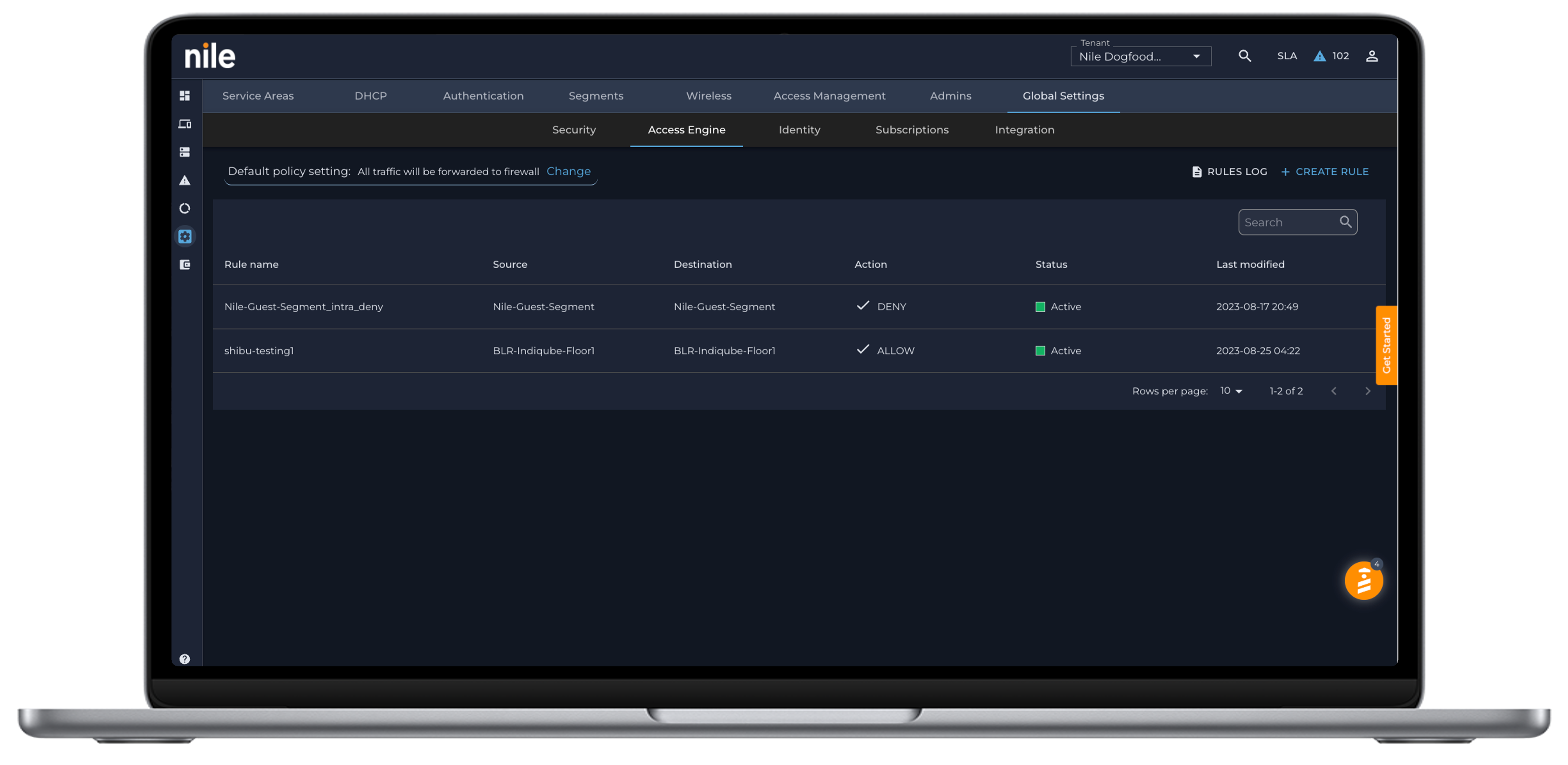
Task: Open the servers icon in sidebar
Action: (185, 151)
